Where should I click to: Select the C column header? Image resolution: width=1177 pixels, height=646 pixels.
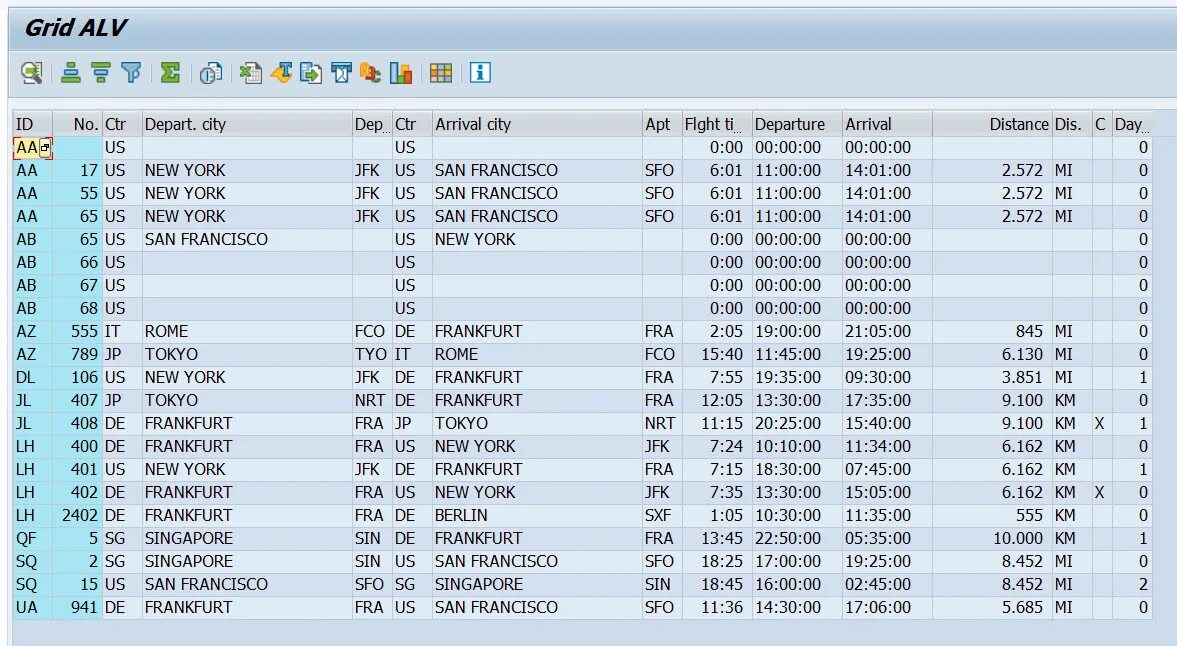1102,125
